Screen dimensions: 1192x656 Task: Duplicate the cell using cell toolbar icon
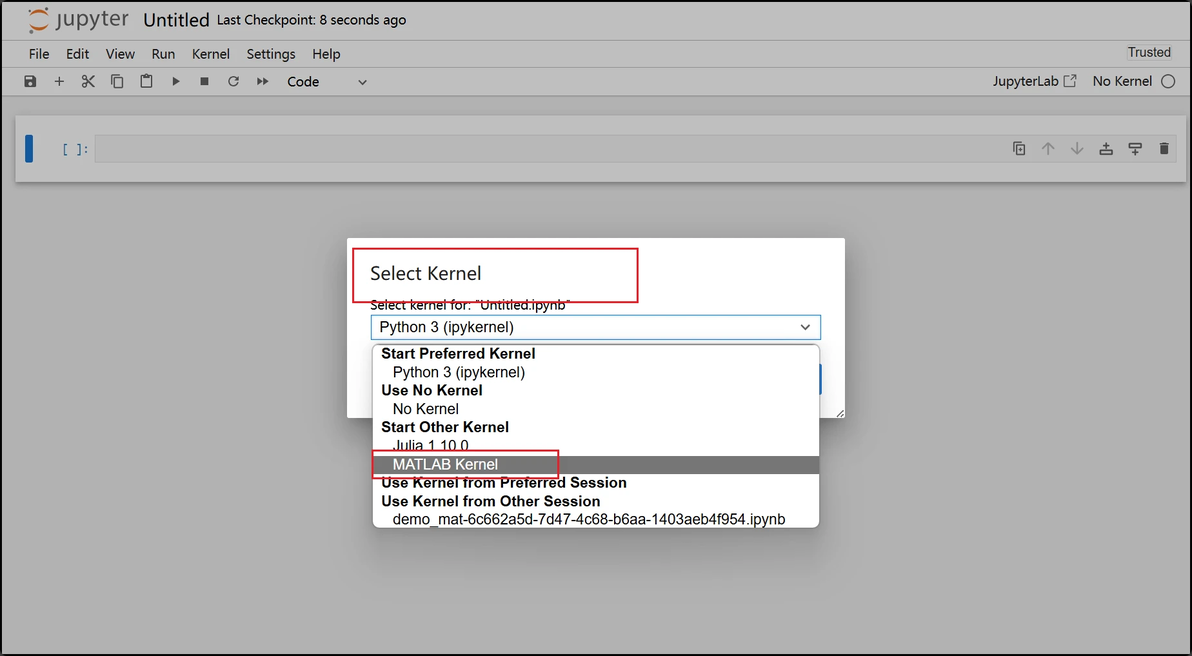(x=1019, y=149)
